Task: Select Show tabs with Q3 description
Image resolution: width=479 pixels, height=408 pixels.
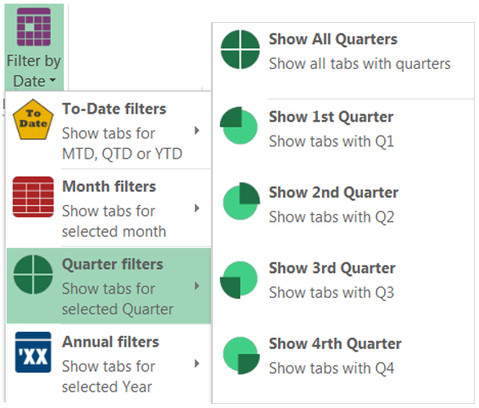Action: pyautogui.click(x=332, y=293)
